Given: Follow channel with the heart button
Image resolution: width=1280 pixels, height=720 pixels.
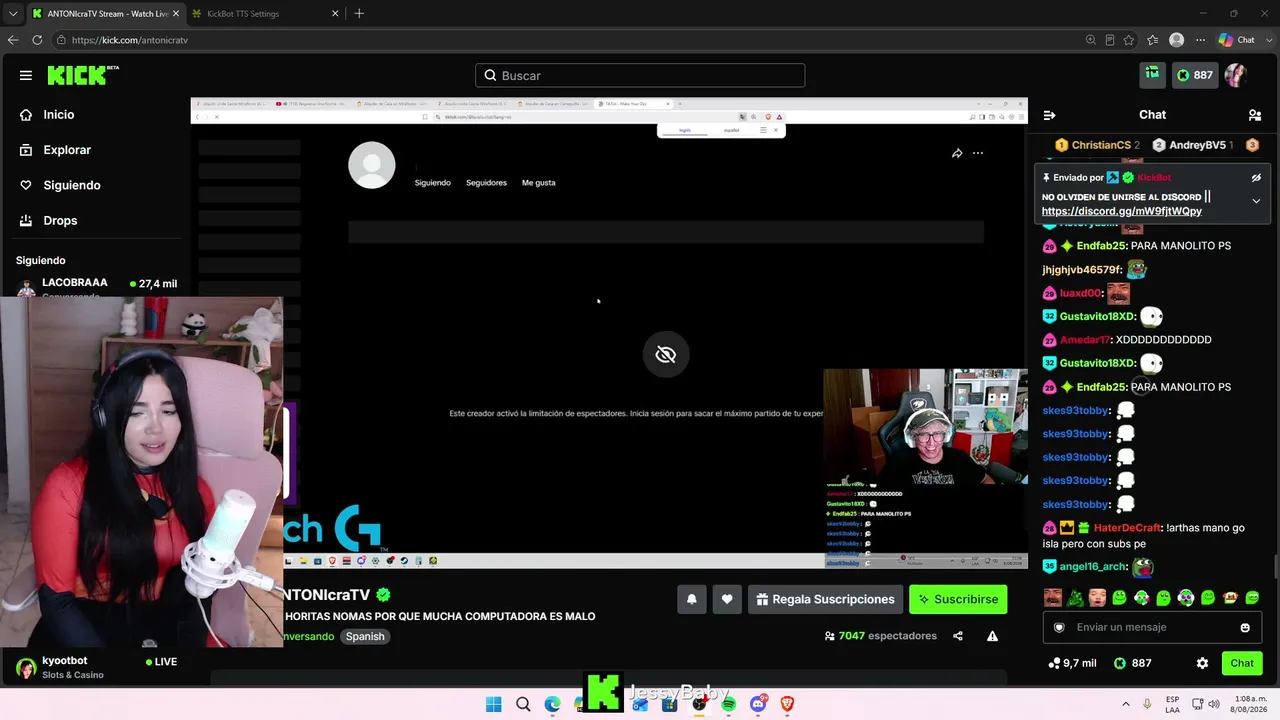Looking at the screenshot, I should click(x=727, y=599).
